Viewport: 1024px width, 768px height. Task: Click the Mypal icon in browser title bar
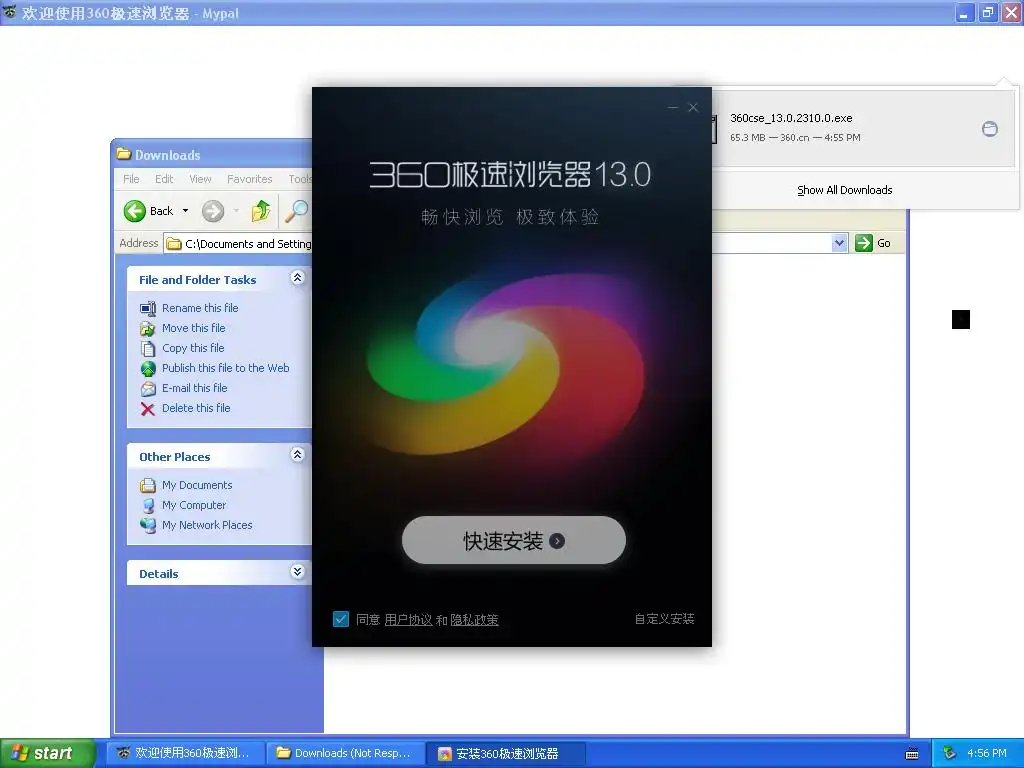(10, 12)
